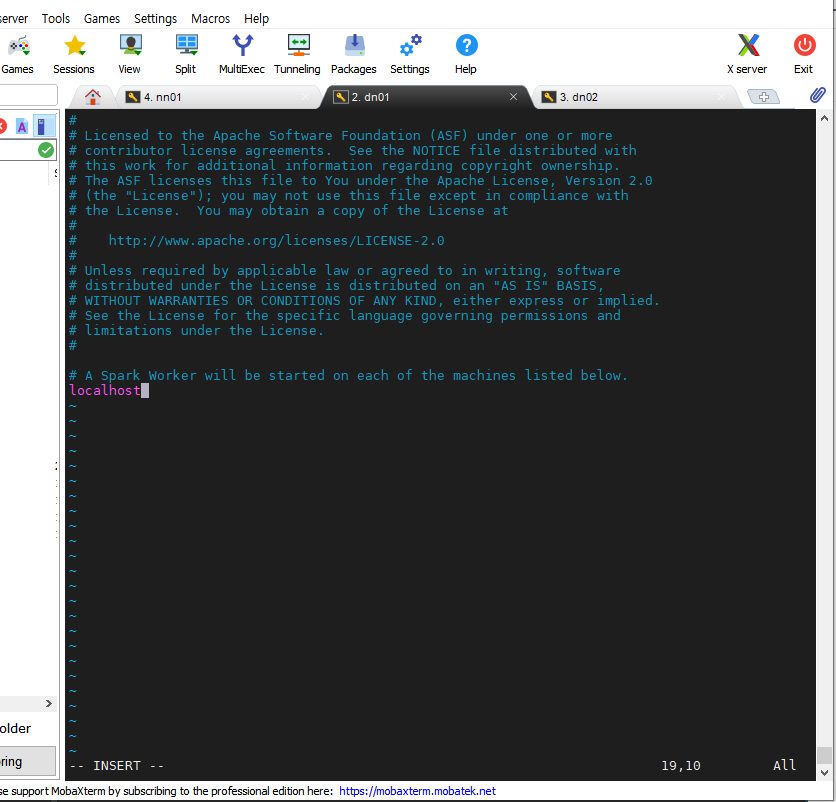Open the mobaxterm.mobatek.net link

click(x=417, y=791)
